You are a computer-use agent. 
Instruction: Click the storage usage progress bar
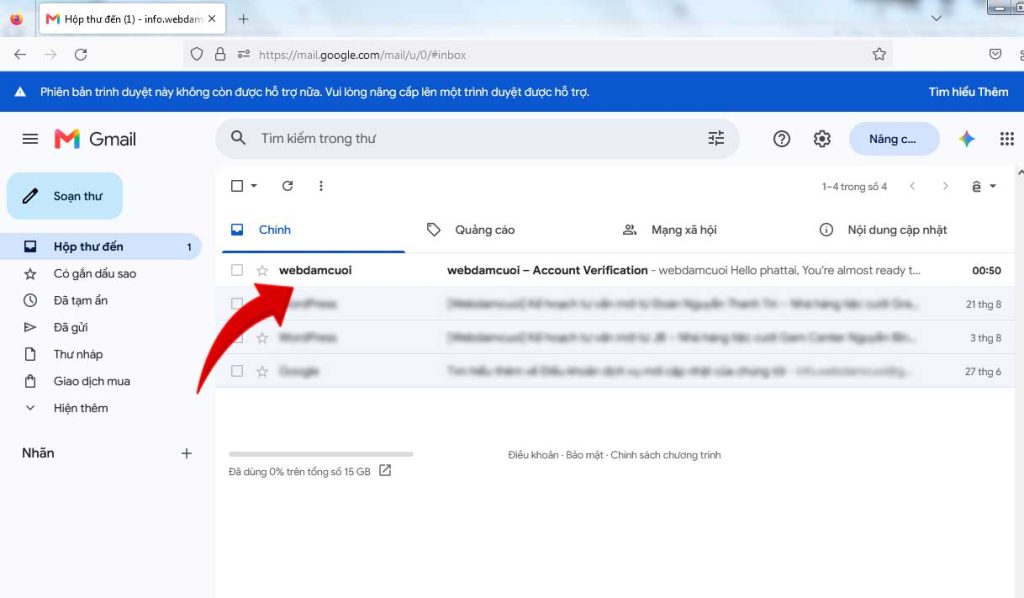point(321,454)
